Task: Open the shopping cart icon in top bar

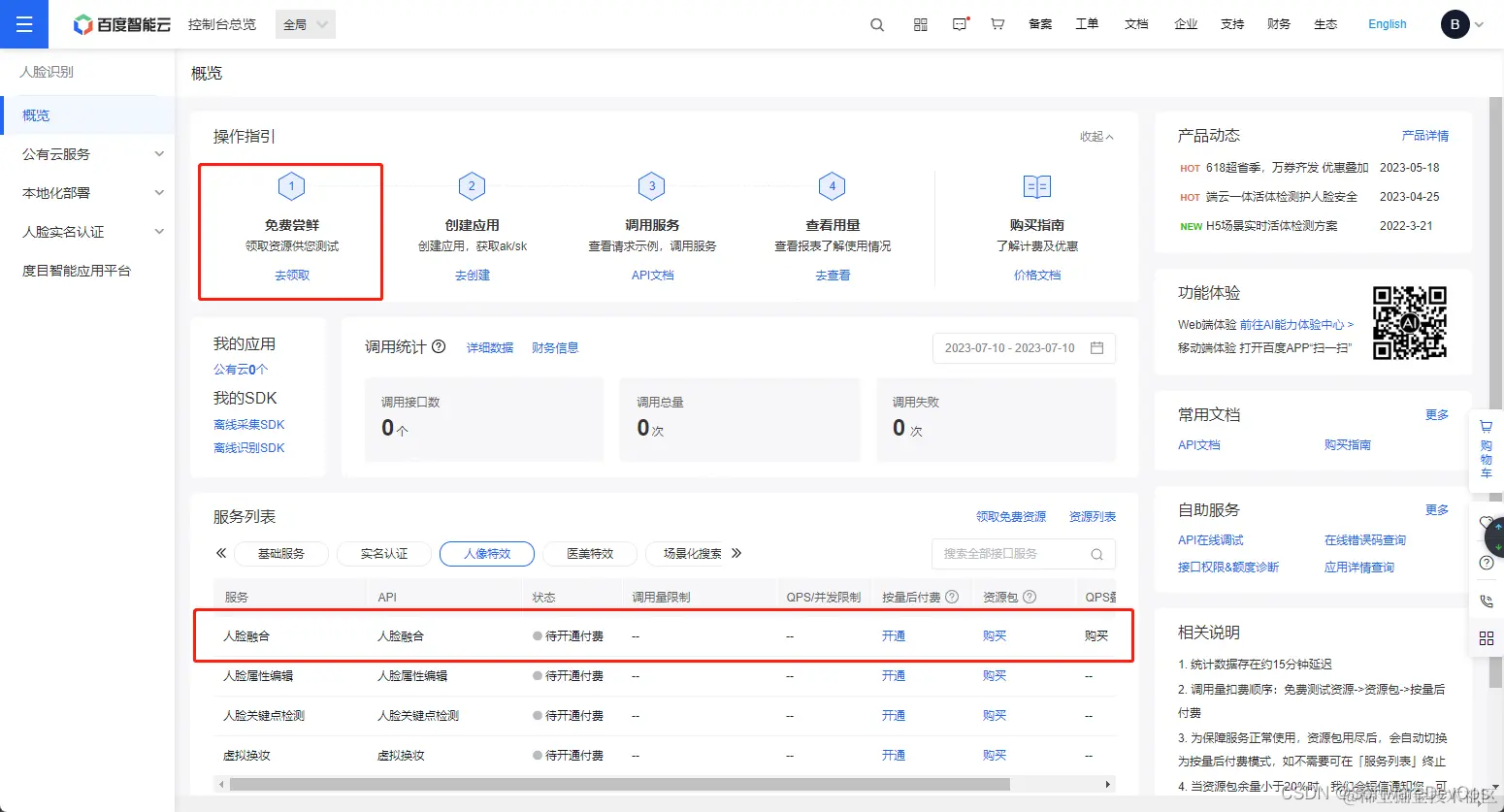Action: [997, 24]
